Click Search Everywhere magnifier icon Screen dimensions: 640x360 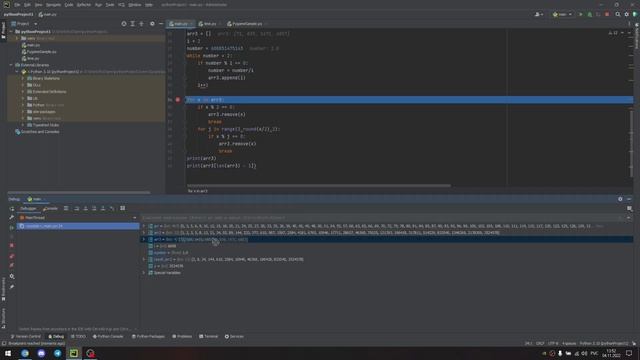[x=618, y=14]
